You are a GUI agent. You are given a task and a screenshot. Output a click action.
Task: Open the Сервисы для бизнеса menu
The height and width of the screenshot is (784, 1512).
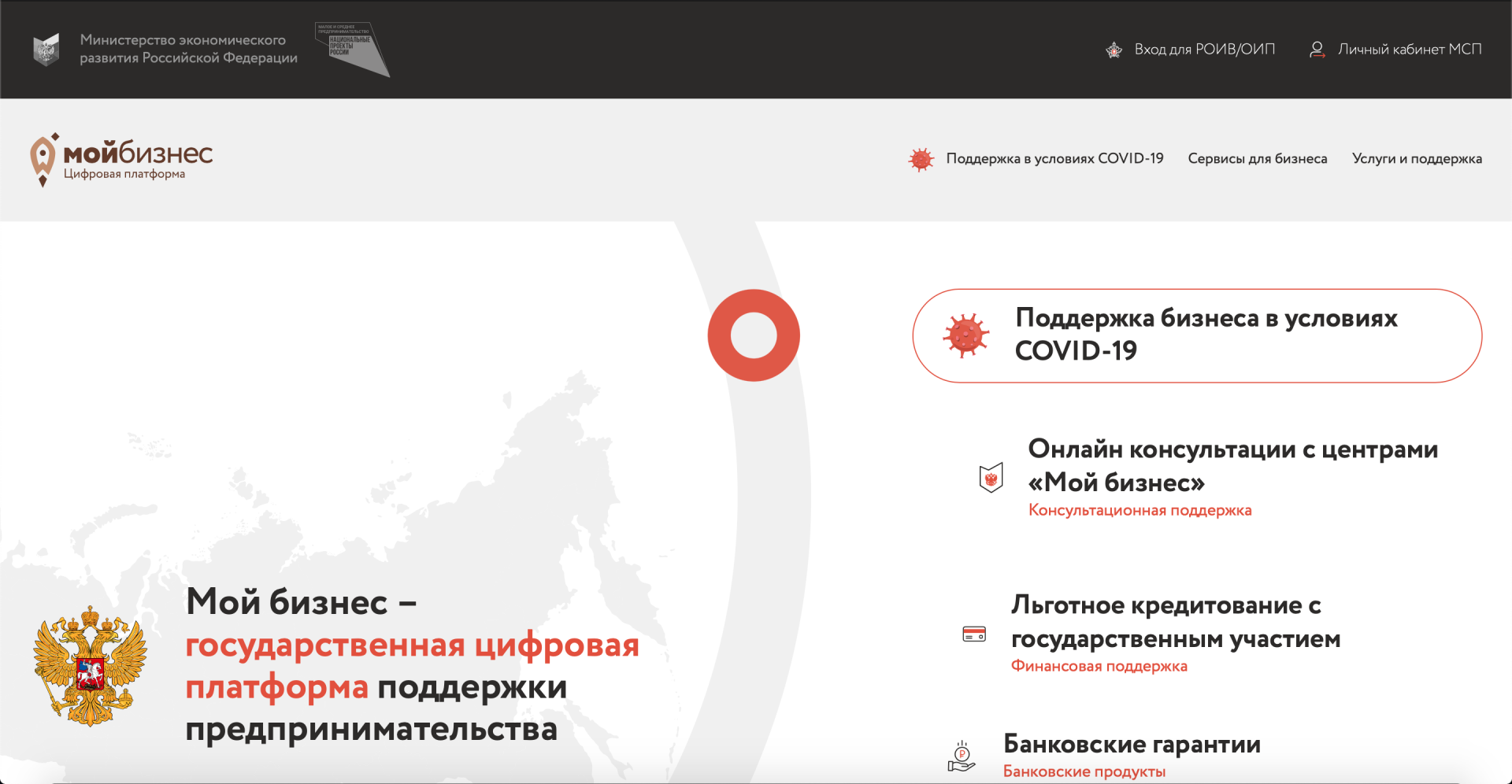(x=1257, y=159)
